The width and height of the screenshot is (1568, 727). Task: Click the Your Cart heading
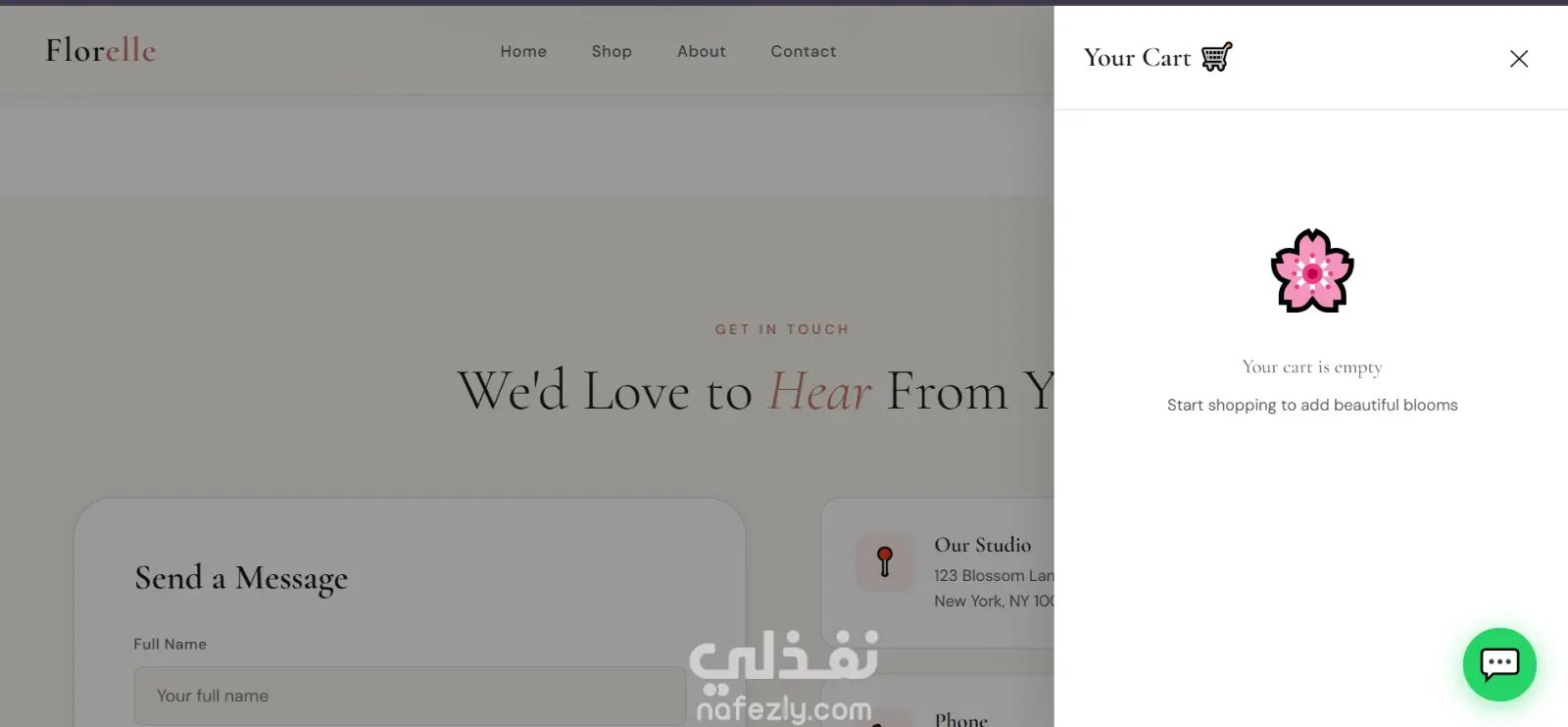[x=1137, y=58]
